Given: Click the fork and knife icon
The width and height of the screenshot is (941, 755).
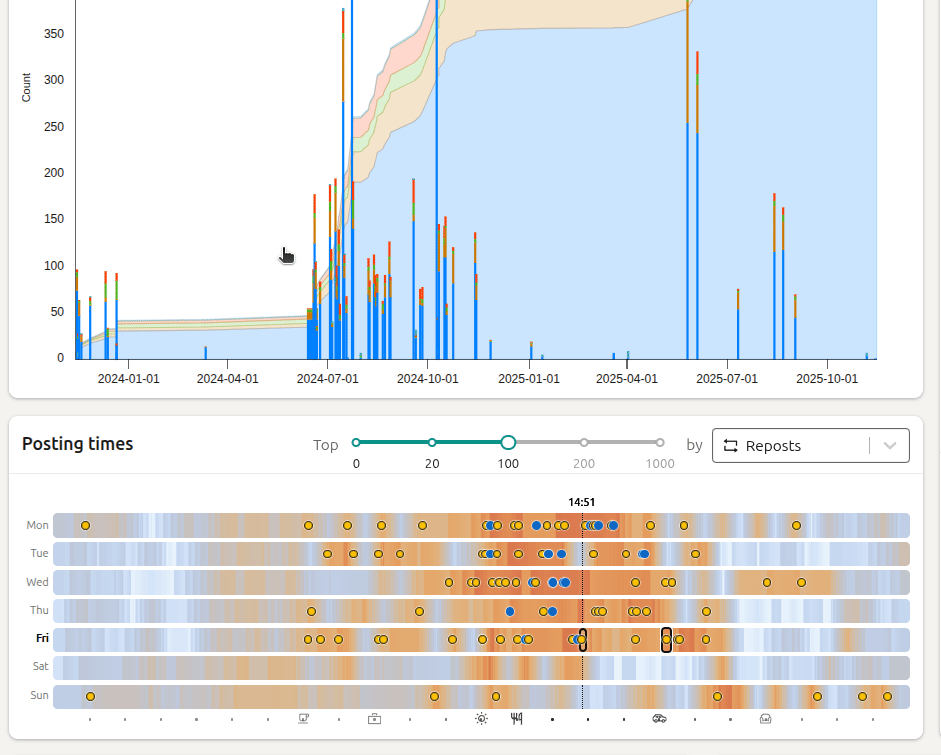Looking at the screenshot, I should [x=517, y=718].
